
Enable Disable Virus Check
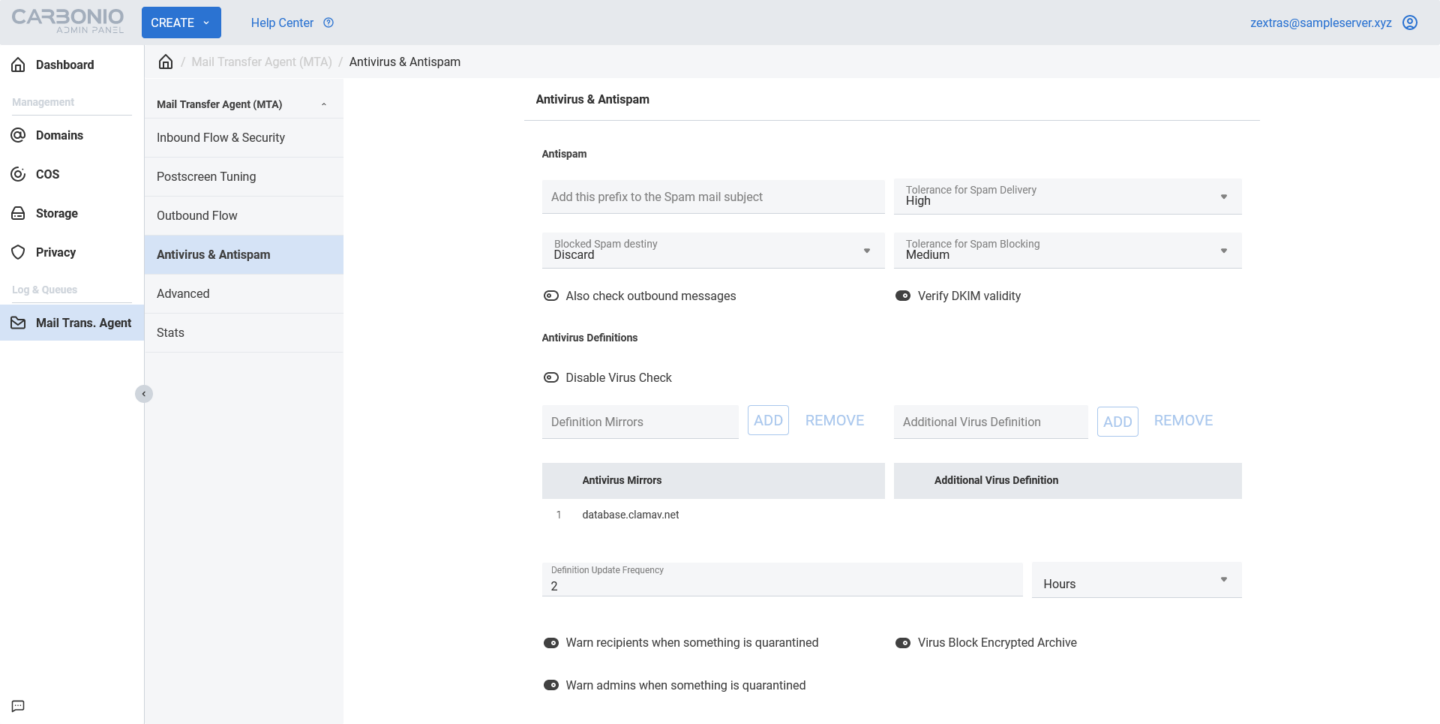tap(551, 377)
